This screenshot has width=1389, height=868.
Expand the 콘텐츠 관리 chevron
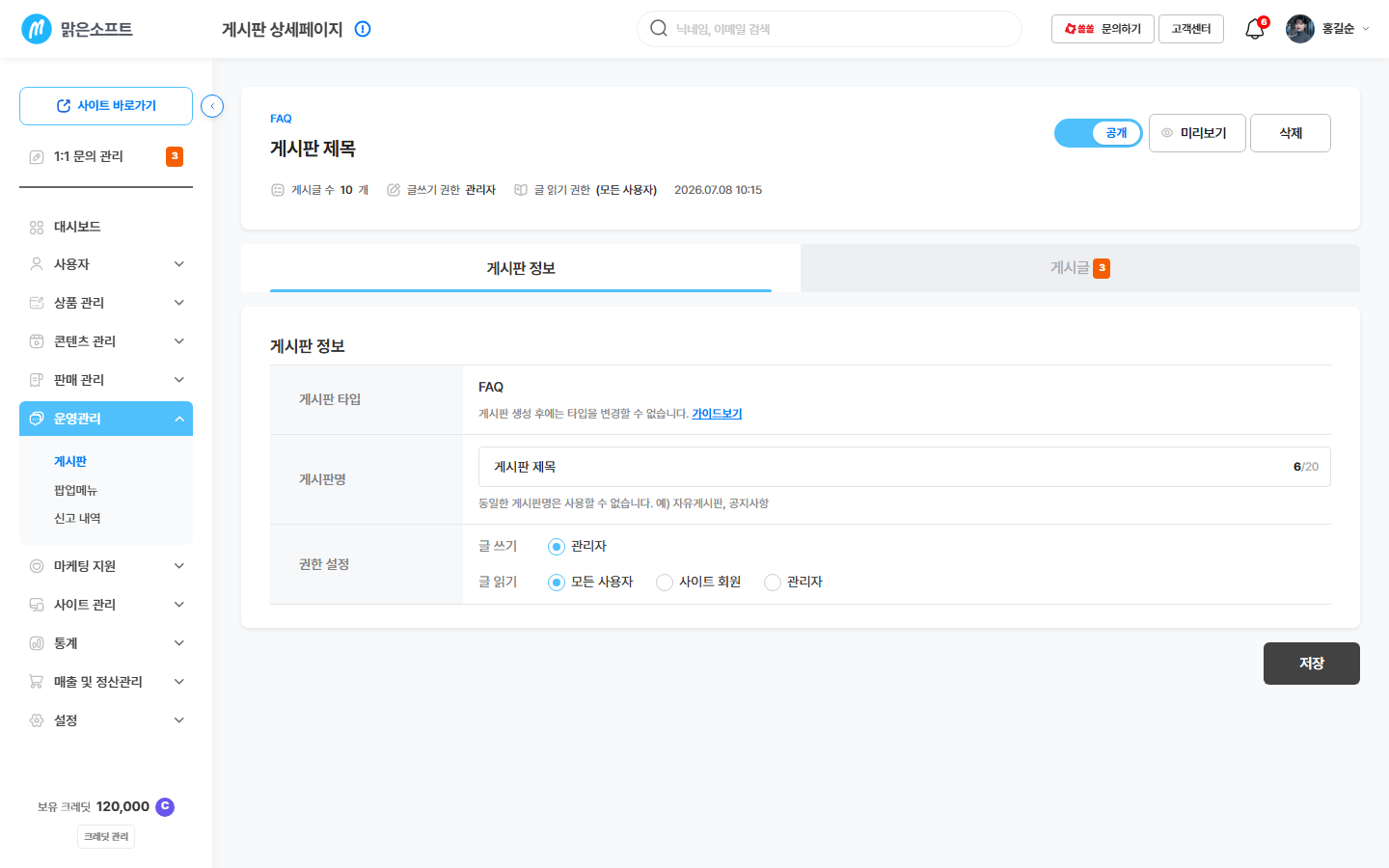coord(179,341)
